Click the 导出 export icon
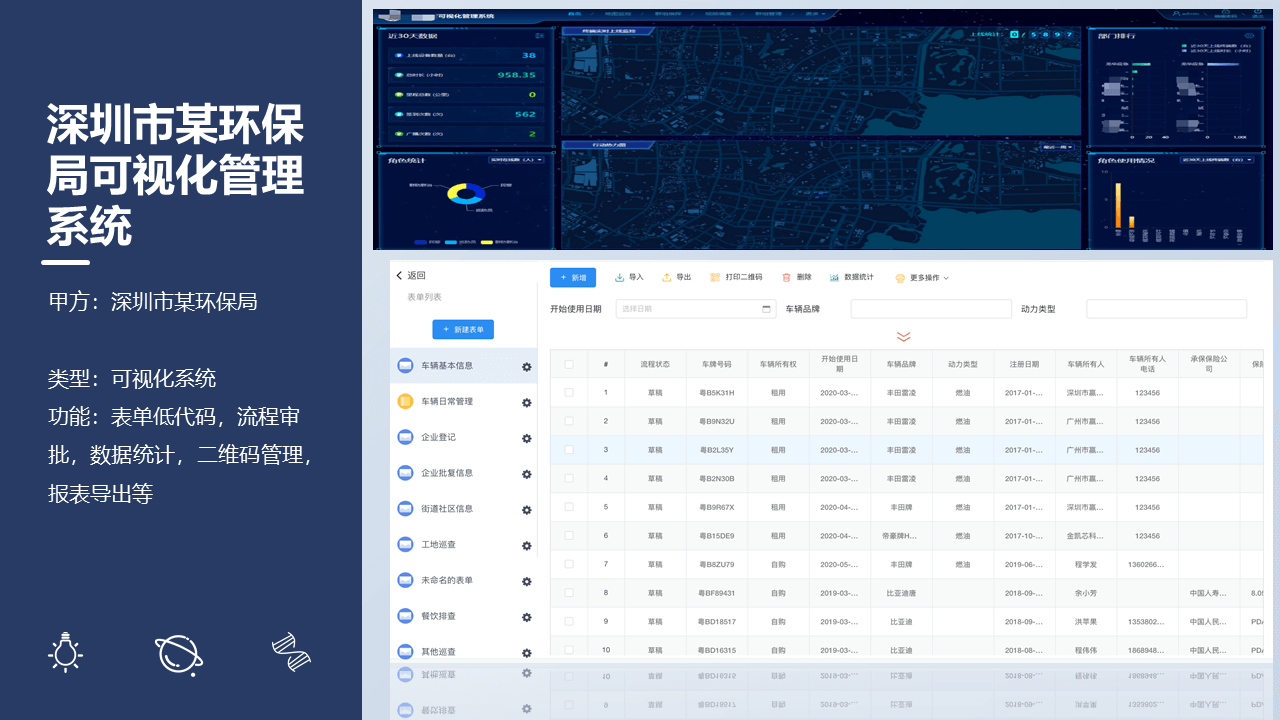Screen dimensions: 1280x720 [667, 277]
